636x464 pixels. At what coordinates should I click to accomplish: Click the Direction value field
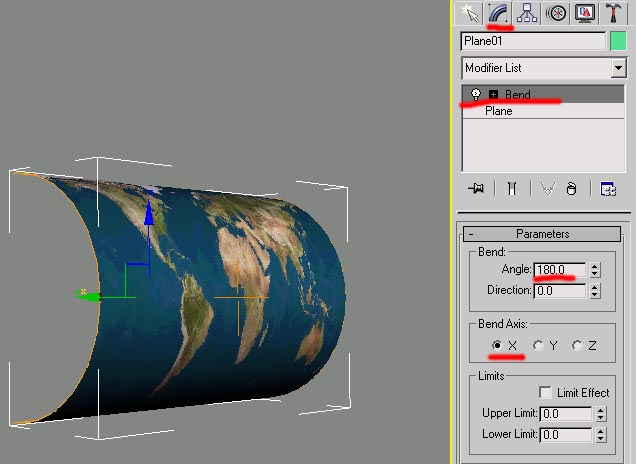559,290
